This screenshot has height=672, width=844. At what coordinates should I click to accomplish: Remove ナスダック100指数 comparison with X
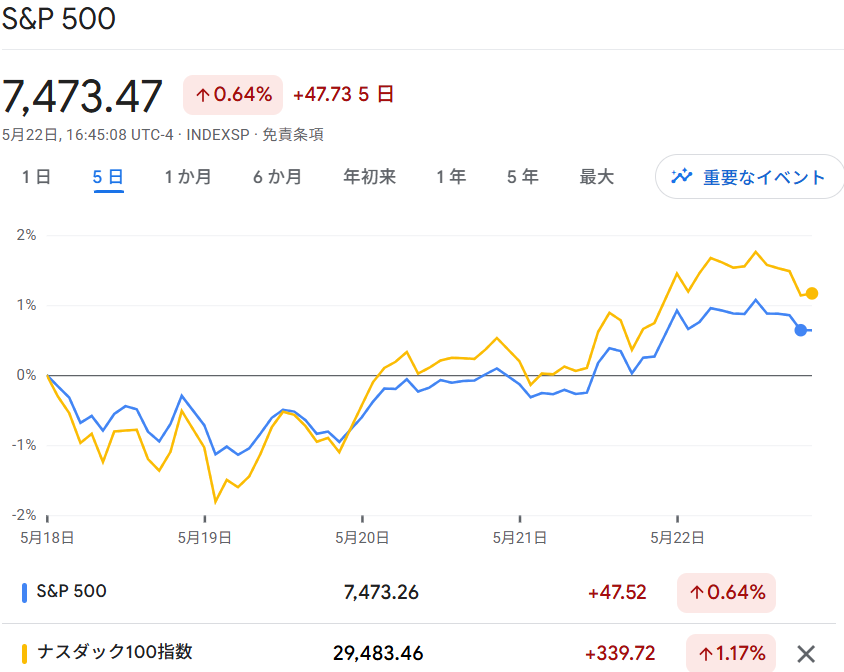pyautogui.click(x=806, y=654)
